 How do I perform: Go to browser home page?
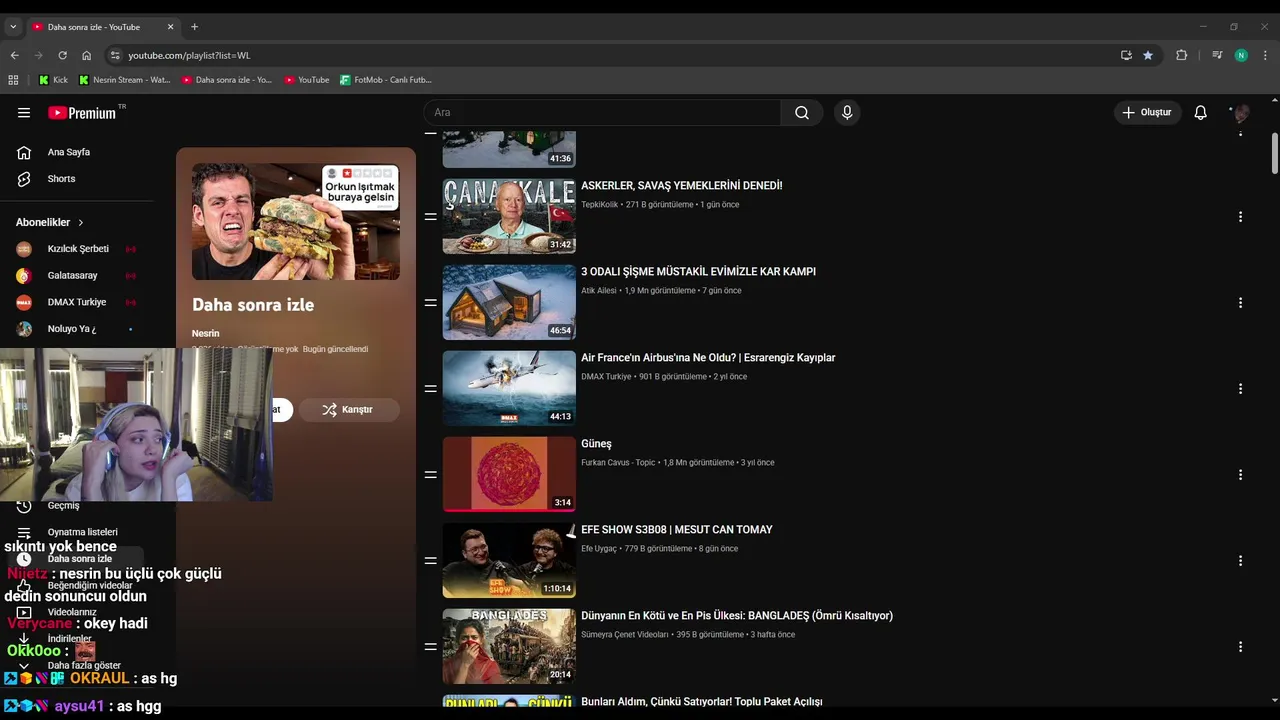click(86, 56)
